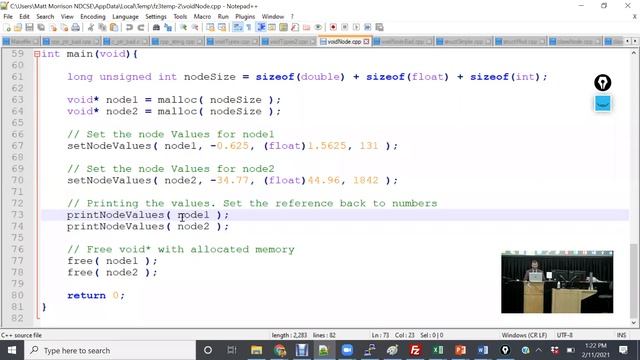Click the Paste toolbar icon
This screenshot has width=640, height=360.
pyautogui.click(x=114, y=27)
